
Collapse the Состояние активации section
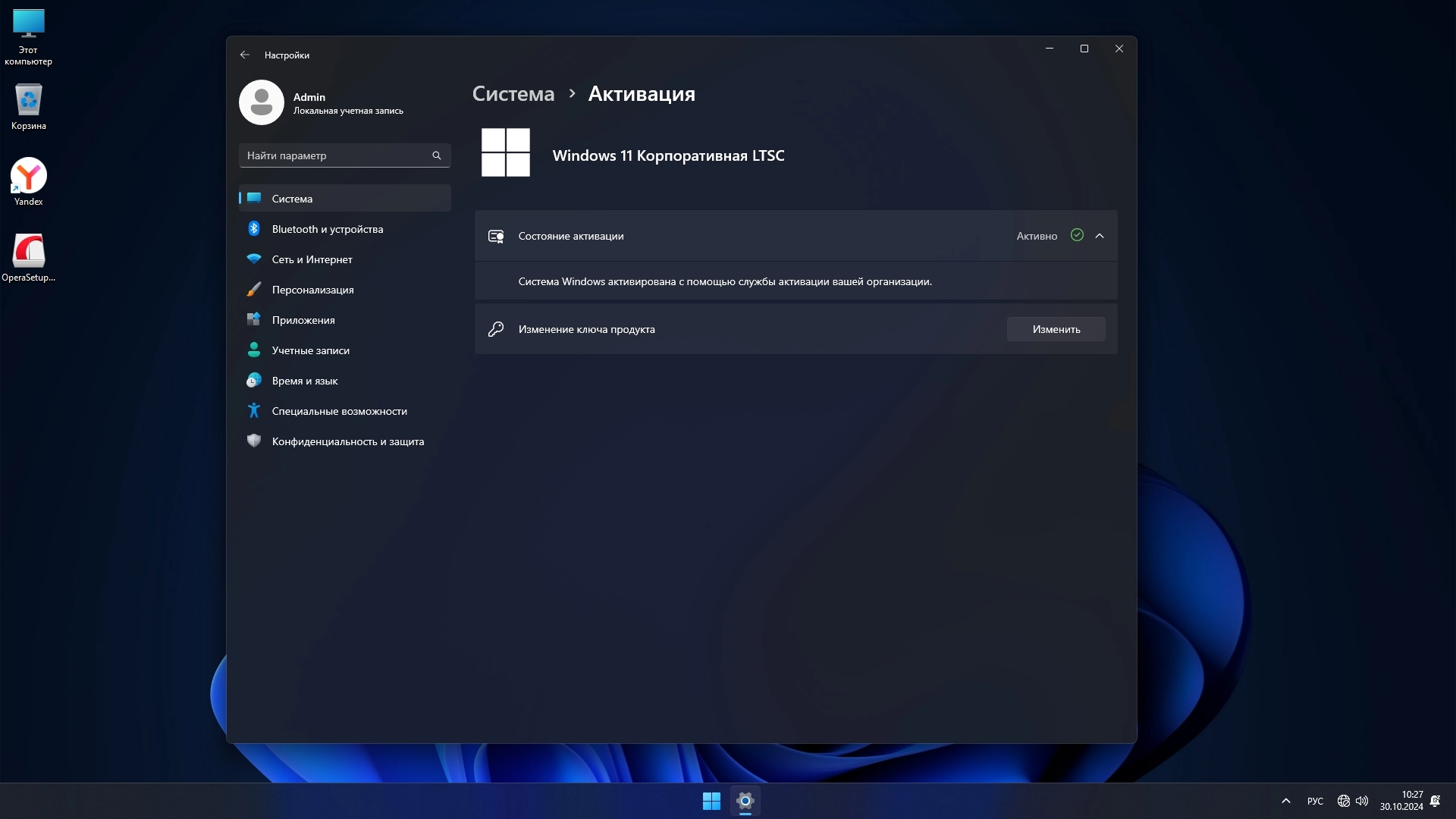coord(1100,236)
